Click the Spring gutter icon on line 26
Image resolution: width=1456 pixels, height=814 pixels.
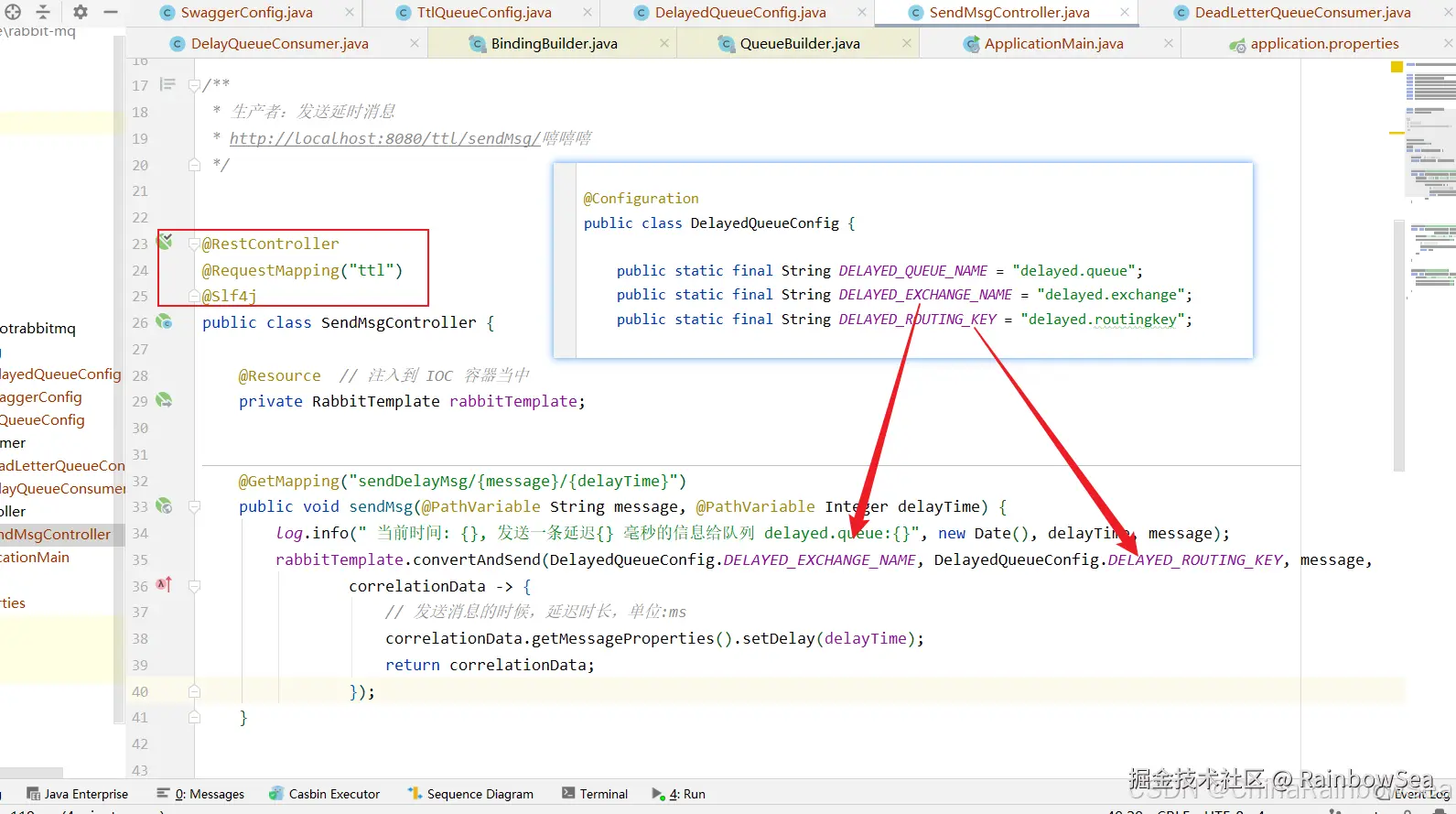pyautogui.click(x=164, y=321)
